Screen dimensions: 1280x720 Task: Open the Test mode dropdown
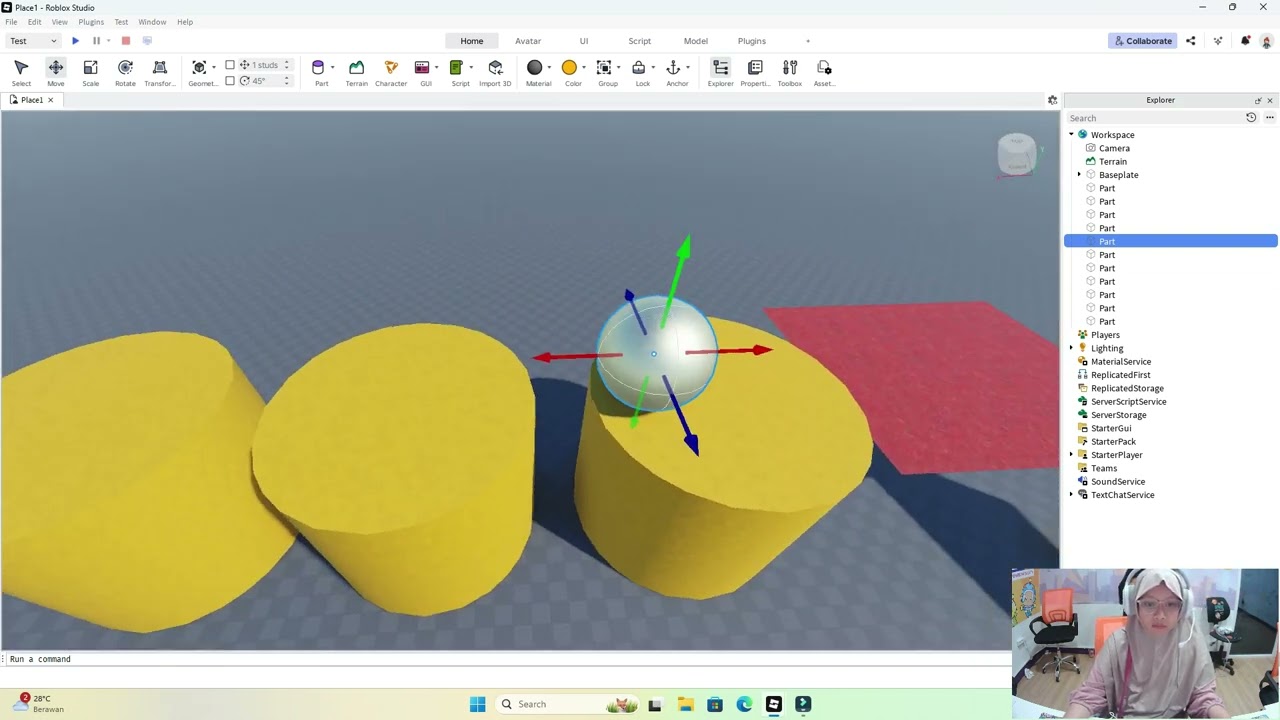(x=33, y=41)
